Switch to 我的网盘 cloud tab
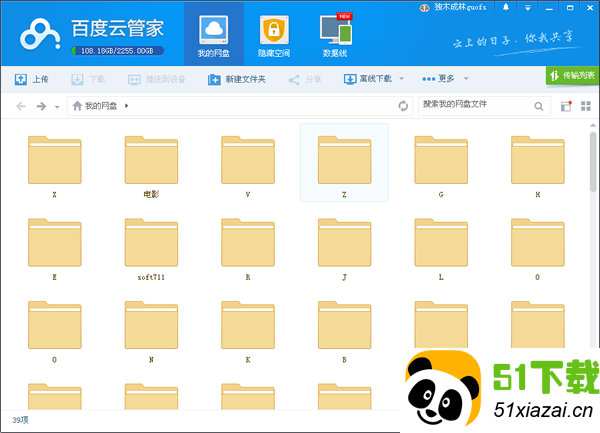Image resolution: width=600 pixels, height=433 pixels. [213, 36]
